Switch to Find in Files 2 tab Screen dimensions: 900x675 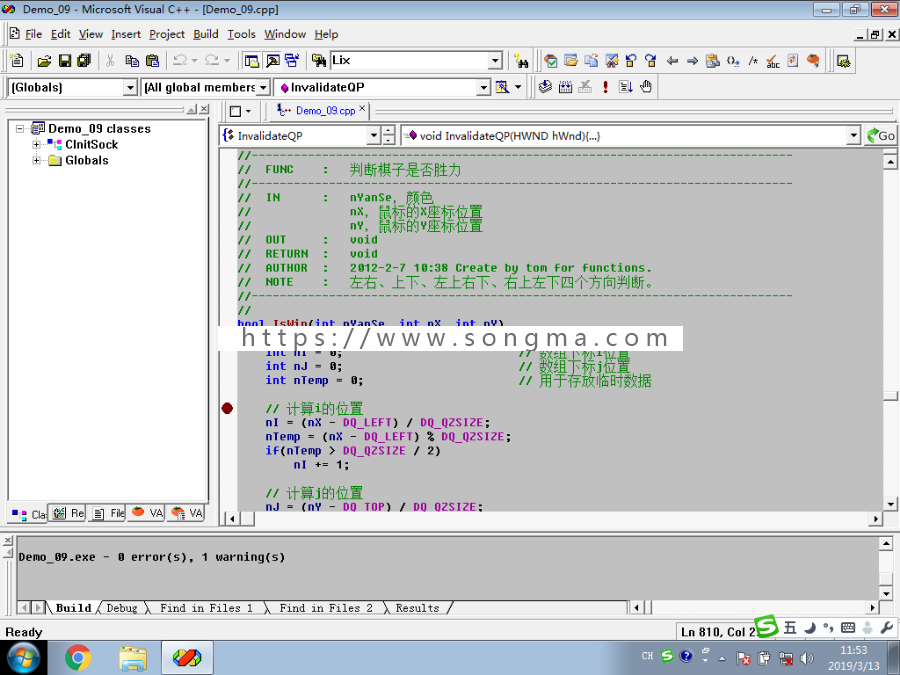[x=325, y=608]
